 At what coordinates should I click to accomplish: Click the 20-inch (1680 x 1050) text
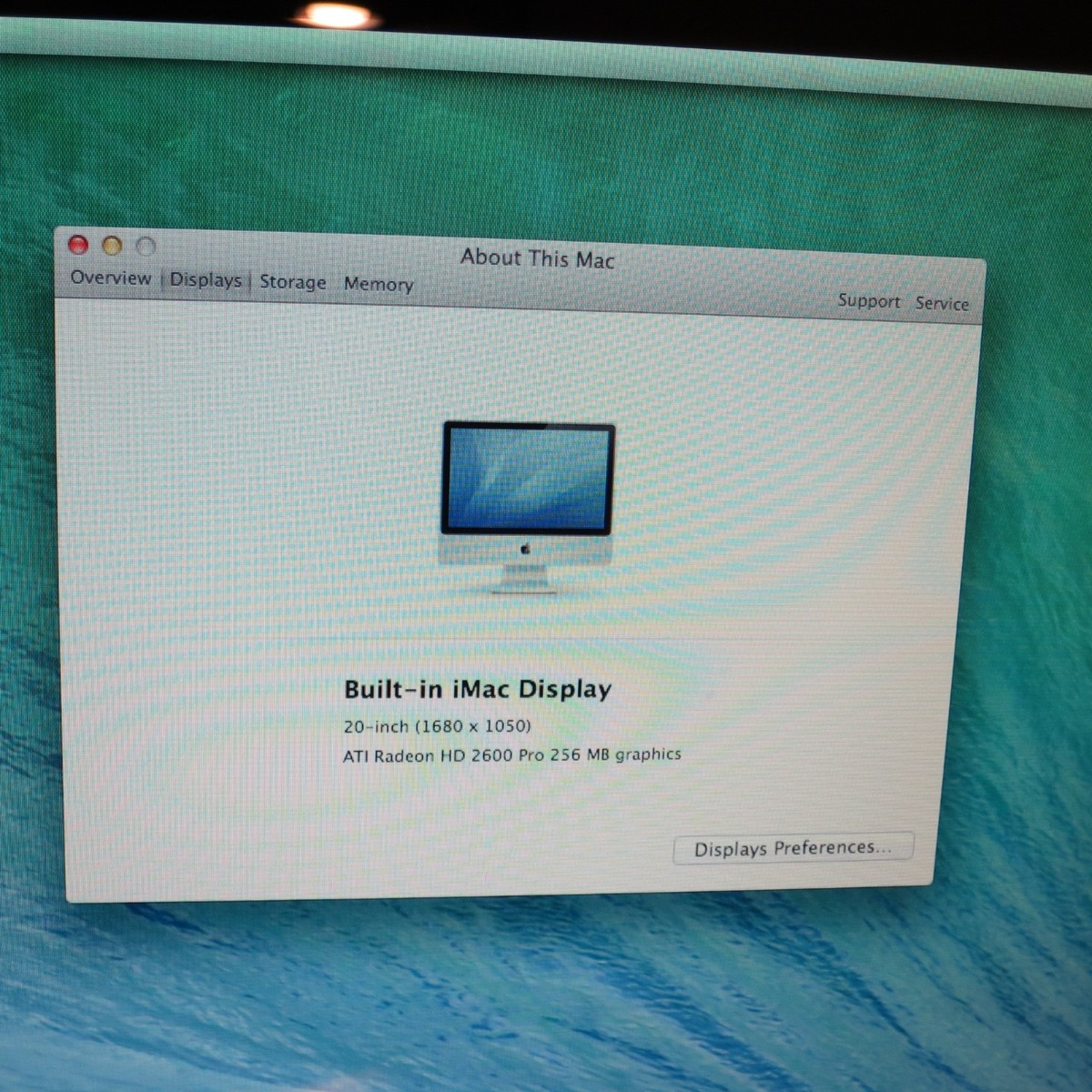click(437, 726)
